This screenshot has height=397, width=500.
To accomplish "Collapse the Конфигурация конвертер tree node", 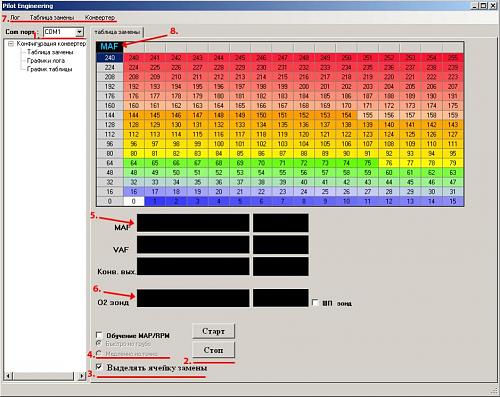I will click(x=11, y=44).
